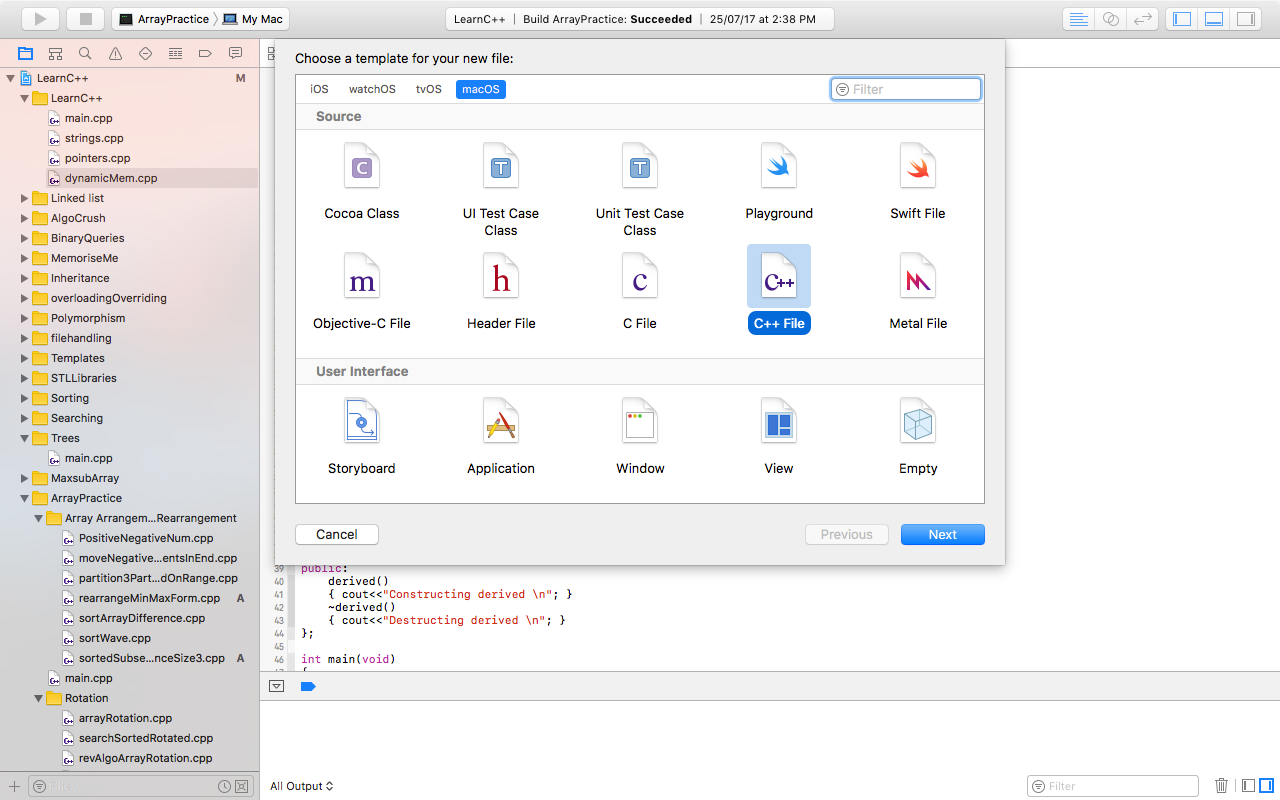Image resolution: width=1280 pixels, height=800 pixels.
Task: Select the Cocoa Class template
Action: tap(362, 181)
